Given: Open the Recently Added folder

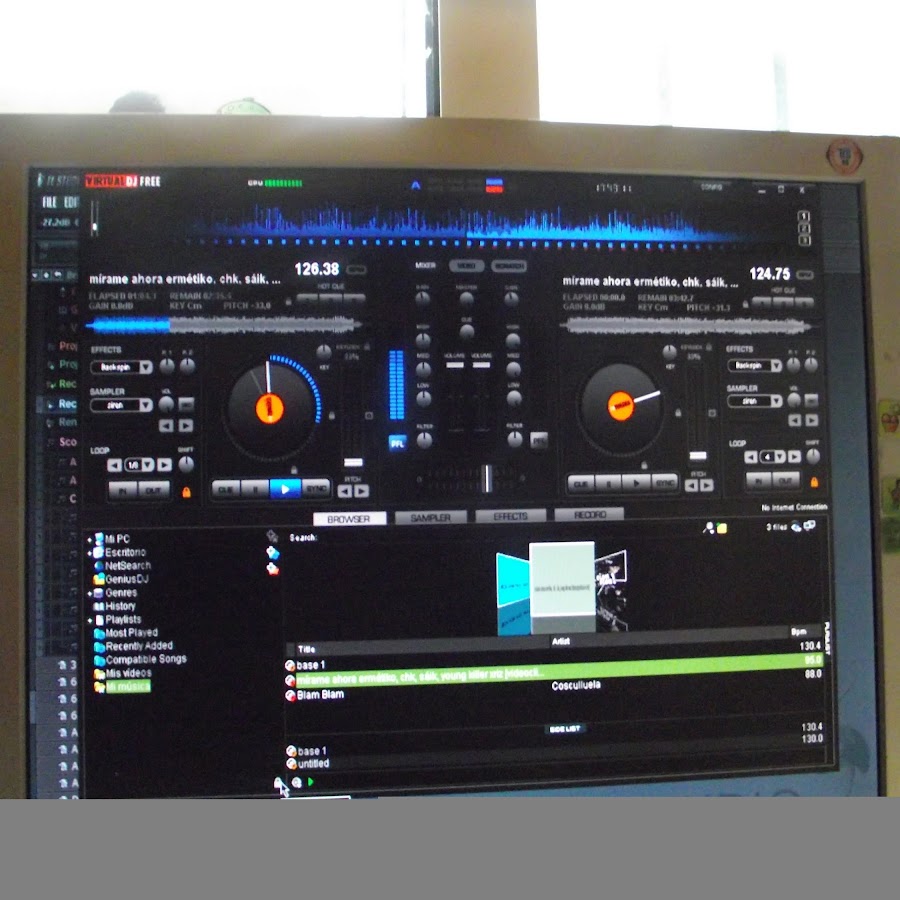Looking at the screenshot, I should [x=139, y=647].
